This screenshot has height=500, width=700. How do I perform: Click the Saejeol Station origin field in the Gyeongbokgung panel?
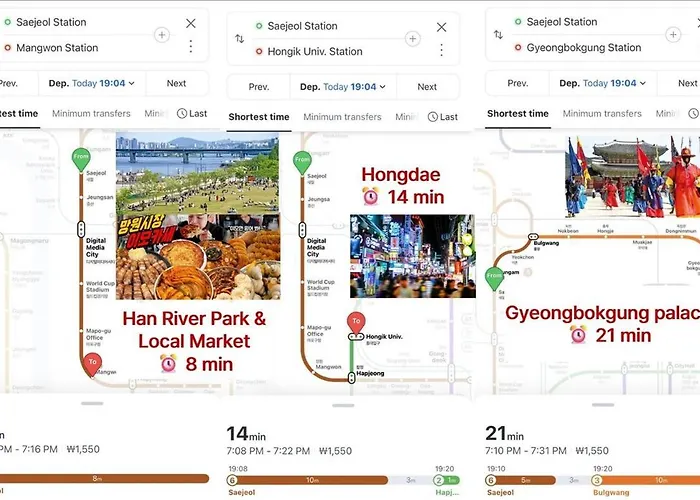coord(562,21)
